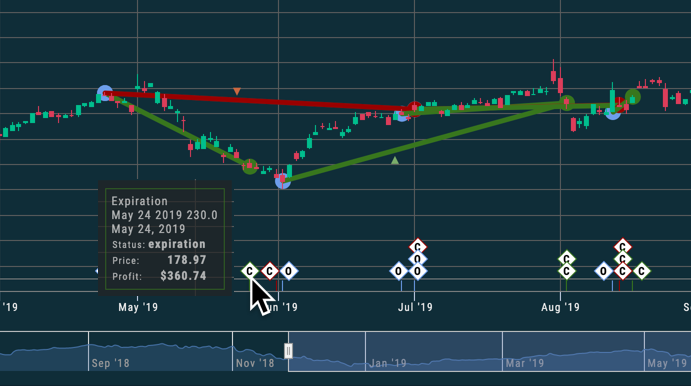Click the profit value $360.74 in tooltip
The height and width of the screenshot is (386, 691).
click(183, 276)
